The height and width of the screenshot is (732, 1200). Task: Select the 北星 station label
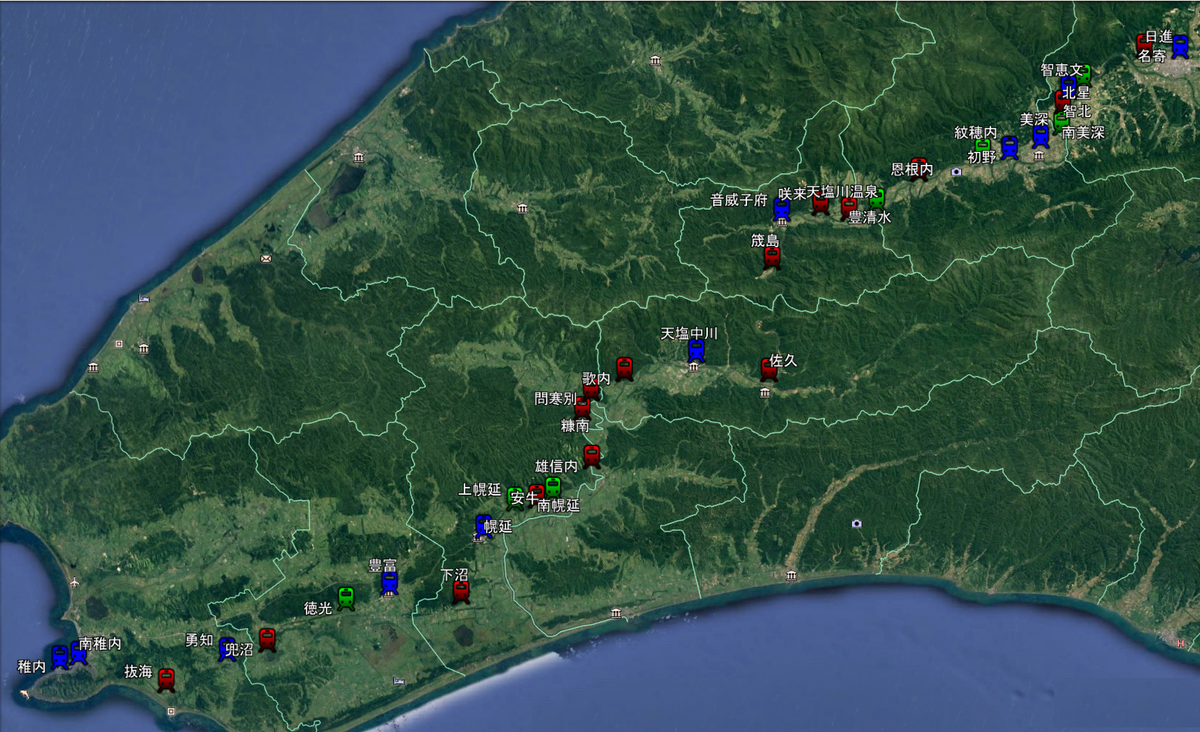(1076, 93)
